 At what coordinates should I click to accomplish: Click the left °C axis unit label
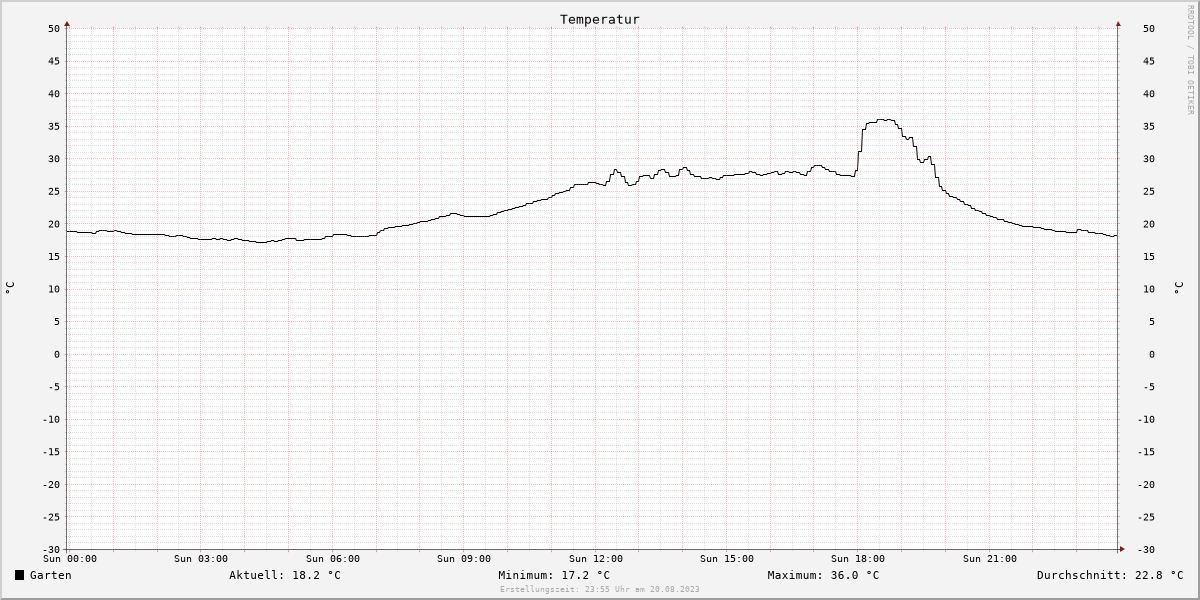pyautogui.click(x=10, y=288)
